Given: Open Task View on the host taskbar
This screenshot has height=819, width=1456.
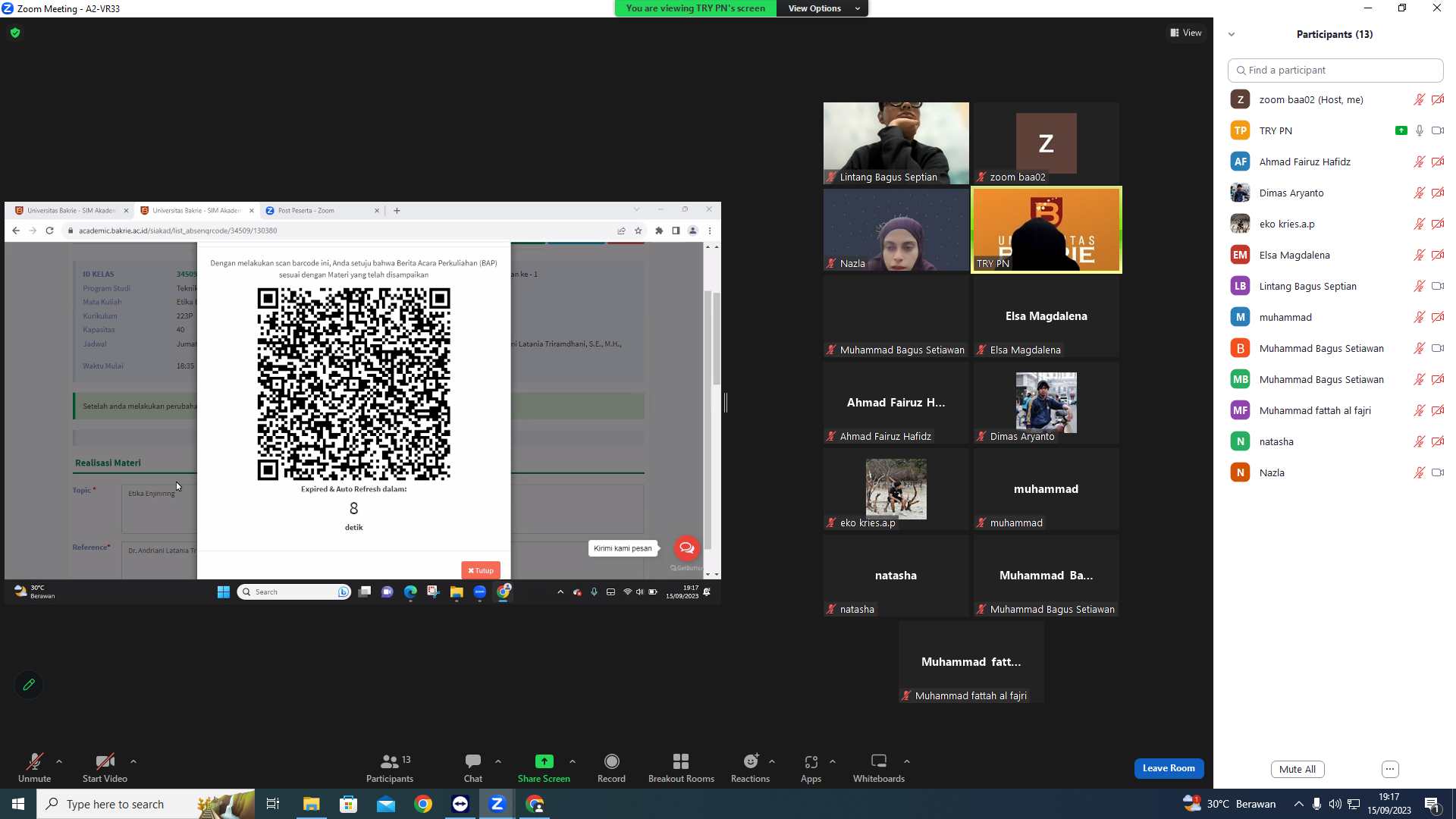Looking at the screenshot, I should pyautogui.click(x=273, y=804).
